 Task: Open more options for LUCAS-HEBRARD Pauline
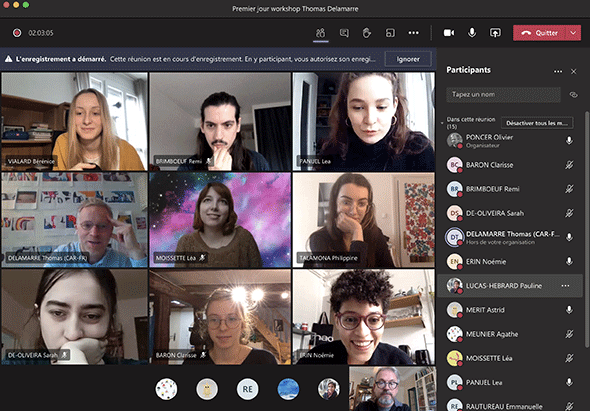(x=565, y=286)
